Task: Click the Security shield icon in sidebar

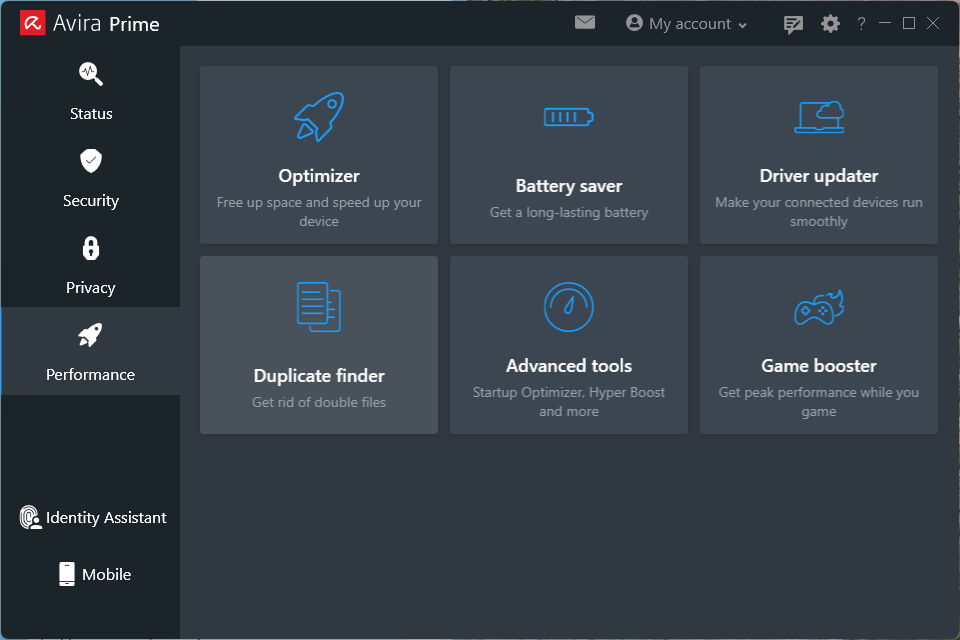Action: (91, 161)
